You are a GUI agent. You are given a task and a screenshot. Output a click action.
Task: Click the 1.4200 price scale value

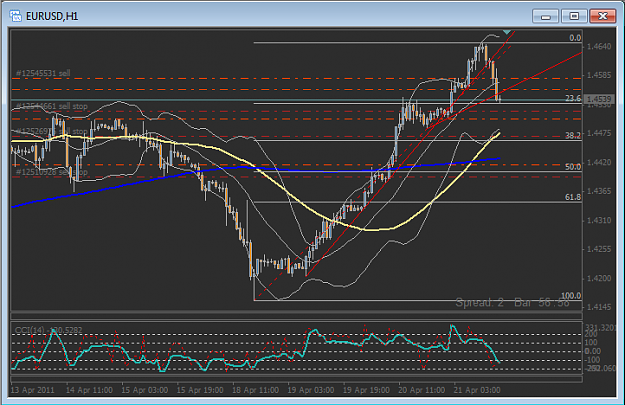[x=599, y=278]
